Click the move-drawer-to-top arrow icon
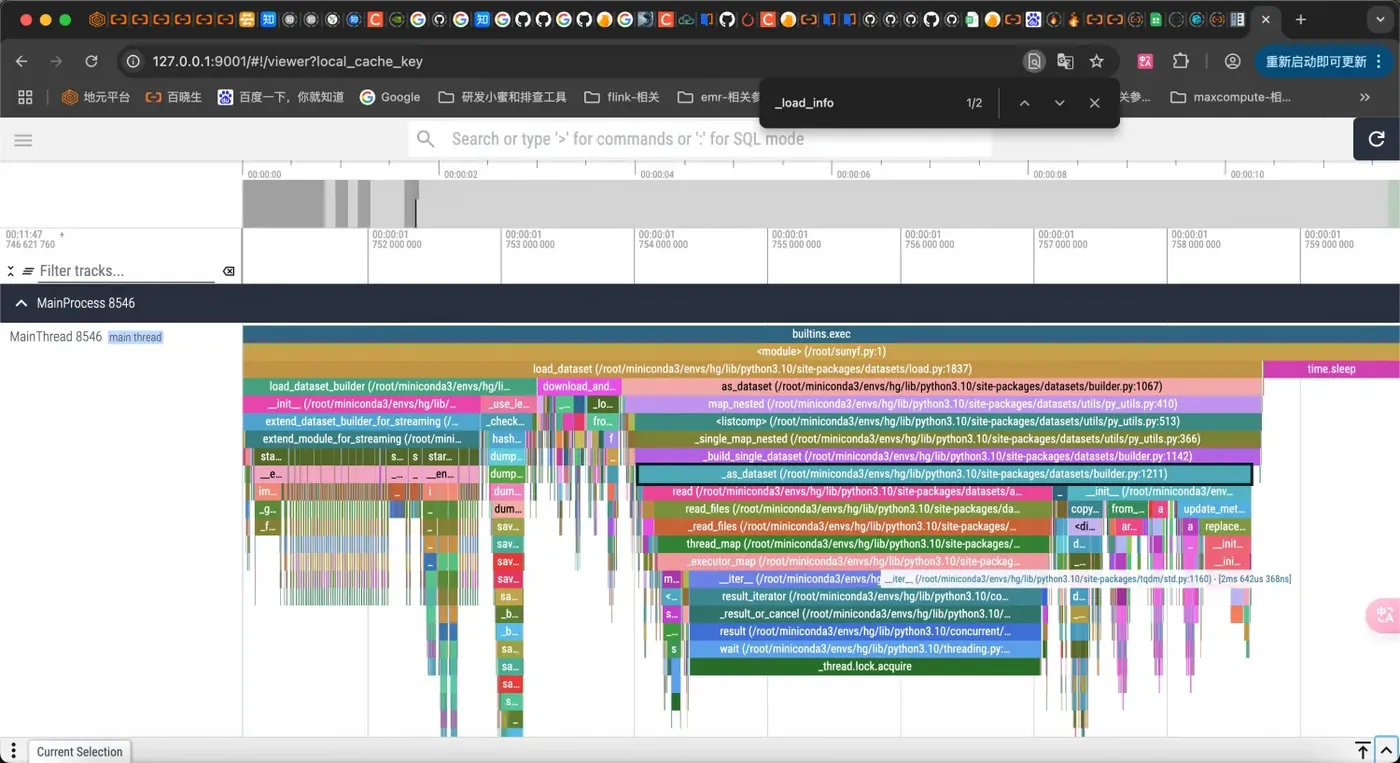This screenshot has height=763, width=1400. (1362, 750)
